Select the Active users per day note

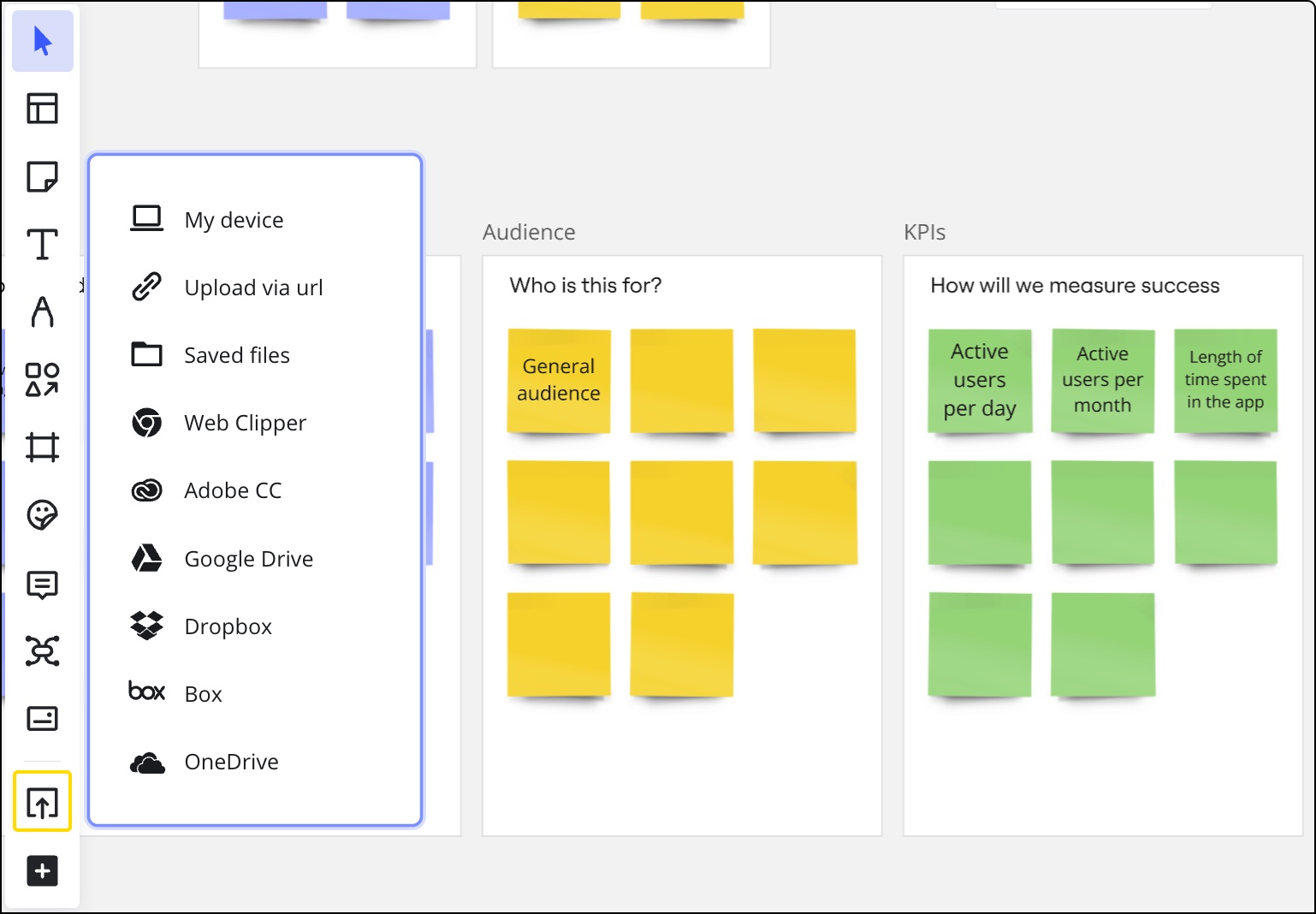(x=980, y=380)
